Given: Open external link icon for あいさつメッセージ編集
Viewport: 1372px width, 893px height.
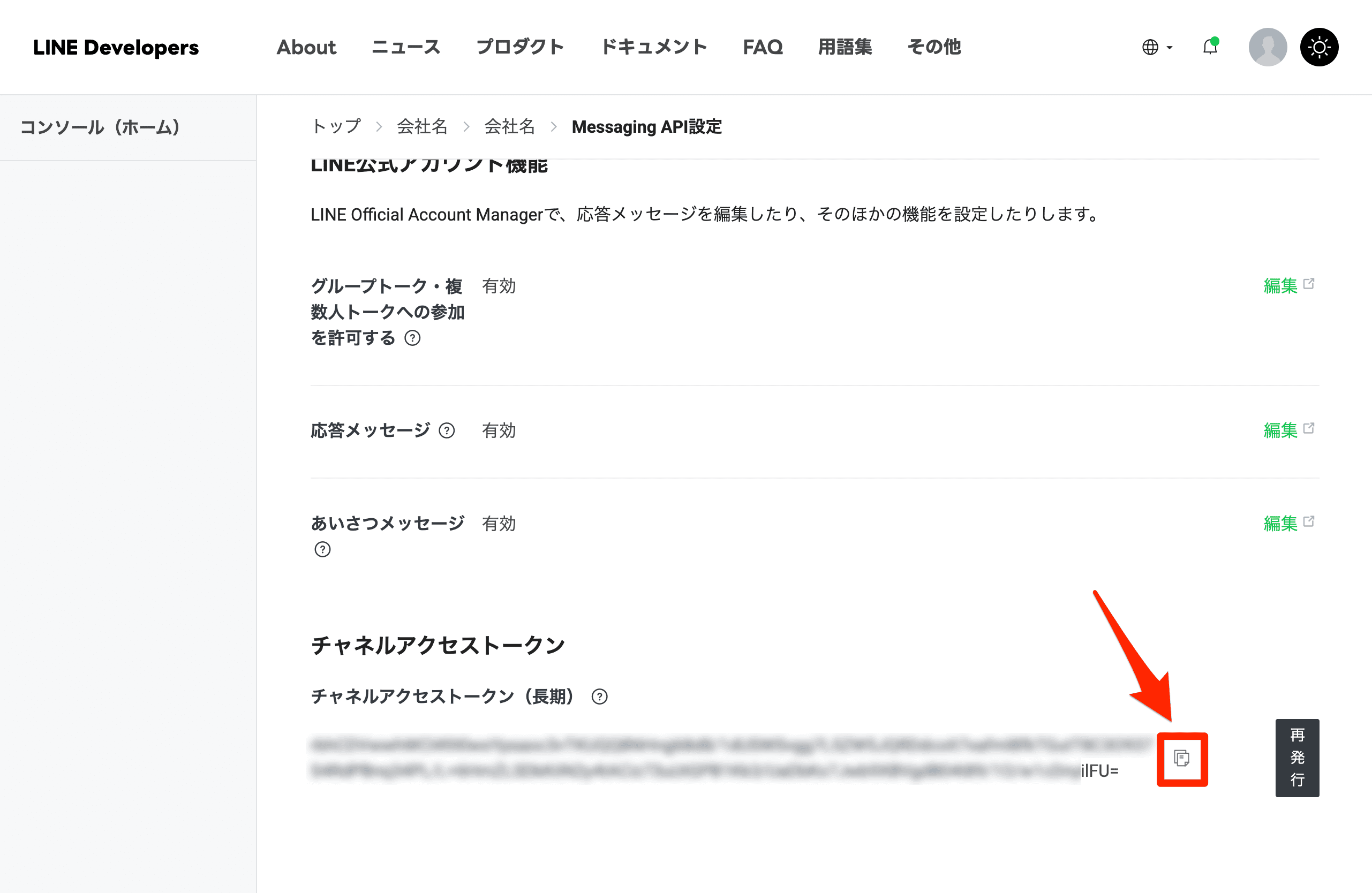Looking at the screenshot, I should (1309, 521).
